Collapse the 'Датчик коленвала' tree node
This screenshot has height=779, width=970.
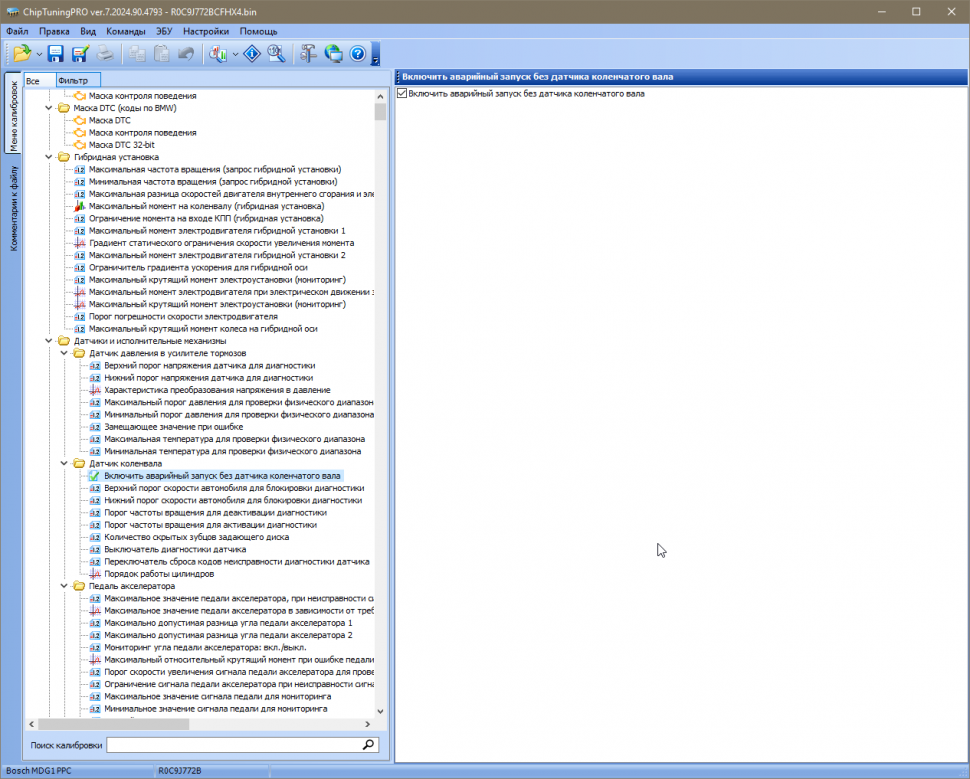65,464
